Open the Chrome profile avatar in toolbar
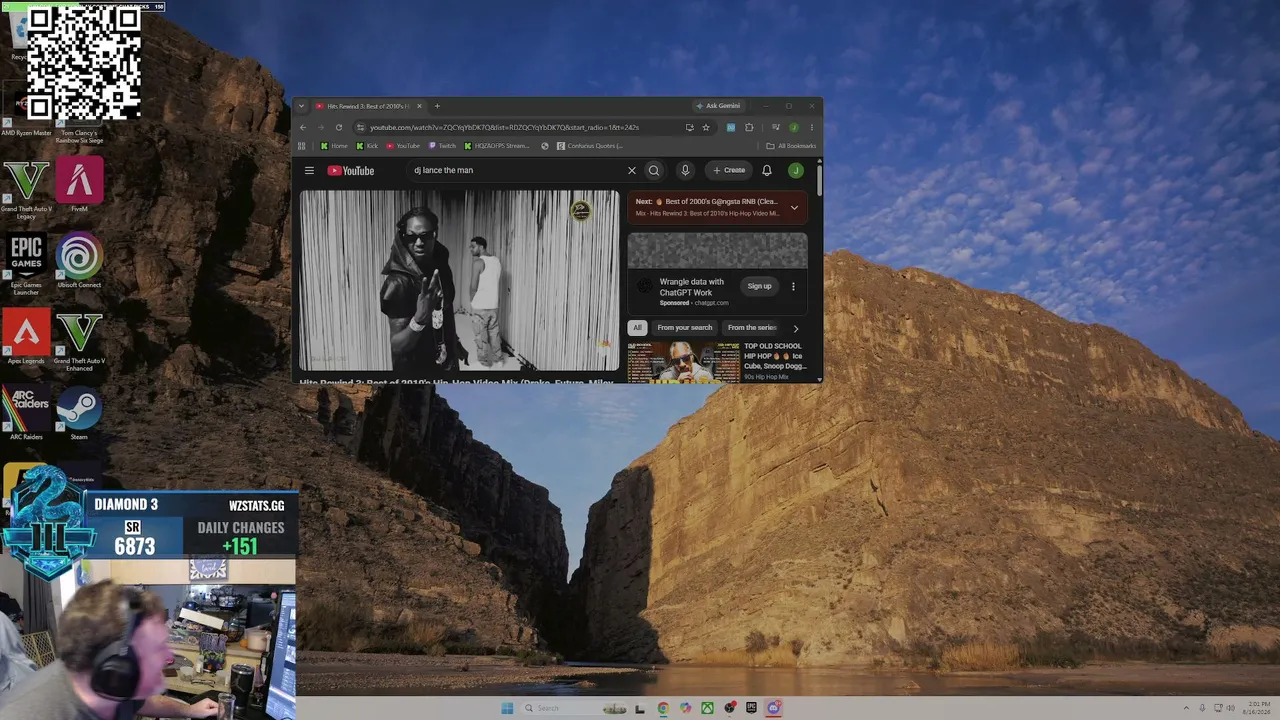Image resolution: width=1280 pixels, height=720 pixels. [794, 128]
